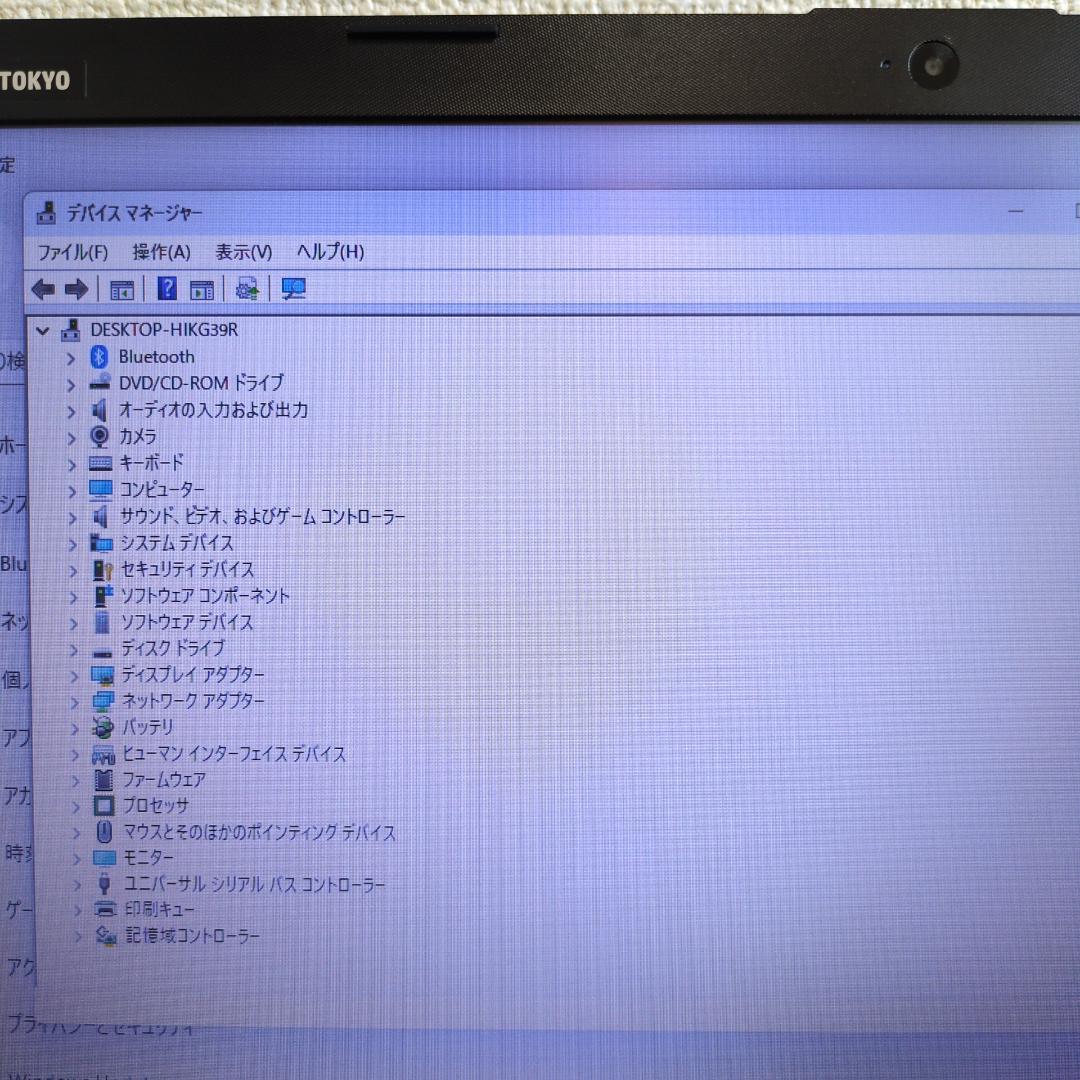Click the Forward navigation arrow
The width and height of the screenshot is (1080, 1080).
tap(77, 289)
